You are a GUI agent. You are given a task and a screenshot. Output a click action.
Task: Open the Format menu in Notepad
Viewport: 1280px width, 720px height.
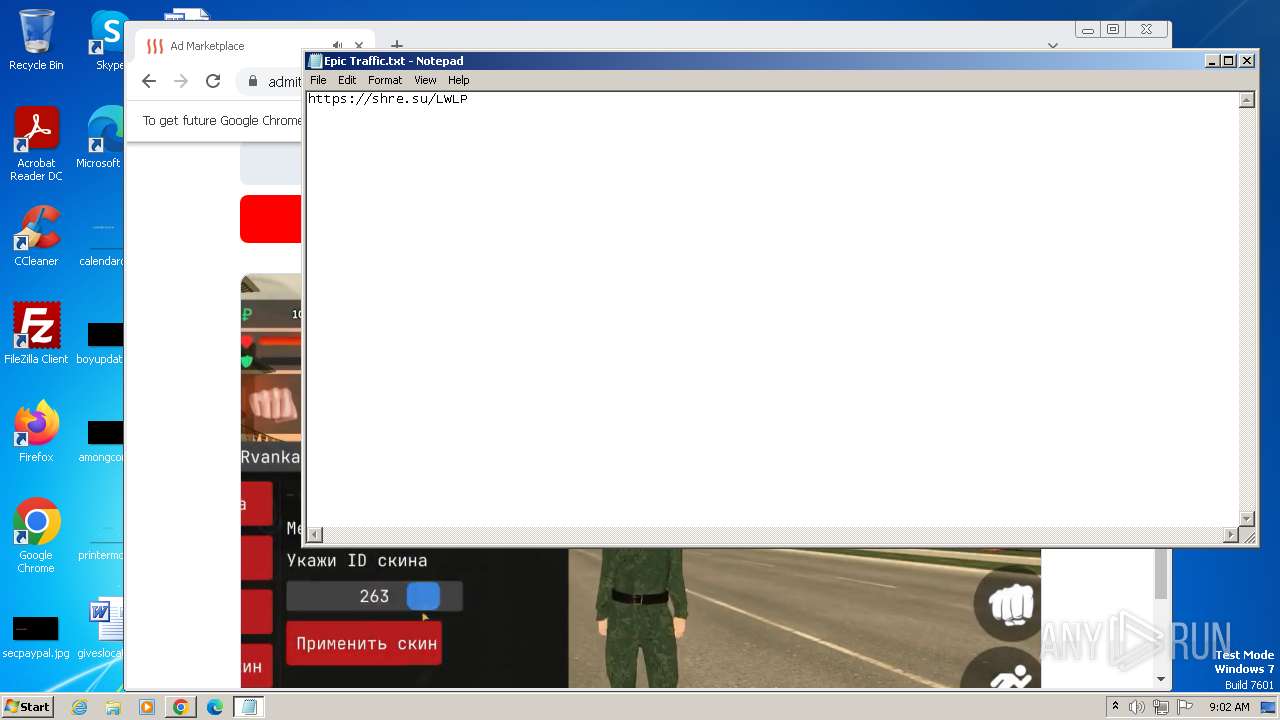pyautogui.click(x=385, y=80)
